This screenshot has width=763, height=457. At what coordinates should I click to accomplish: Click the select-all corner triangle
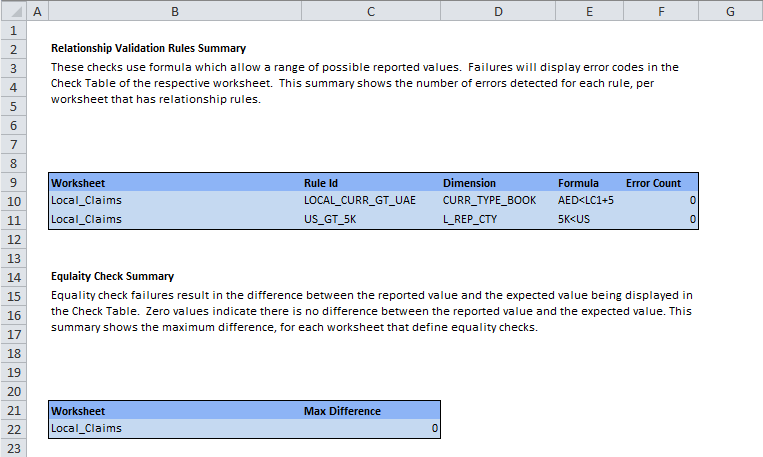[12, 11]
